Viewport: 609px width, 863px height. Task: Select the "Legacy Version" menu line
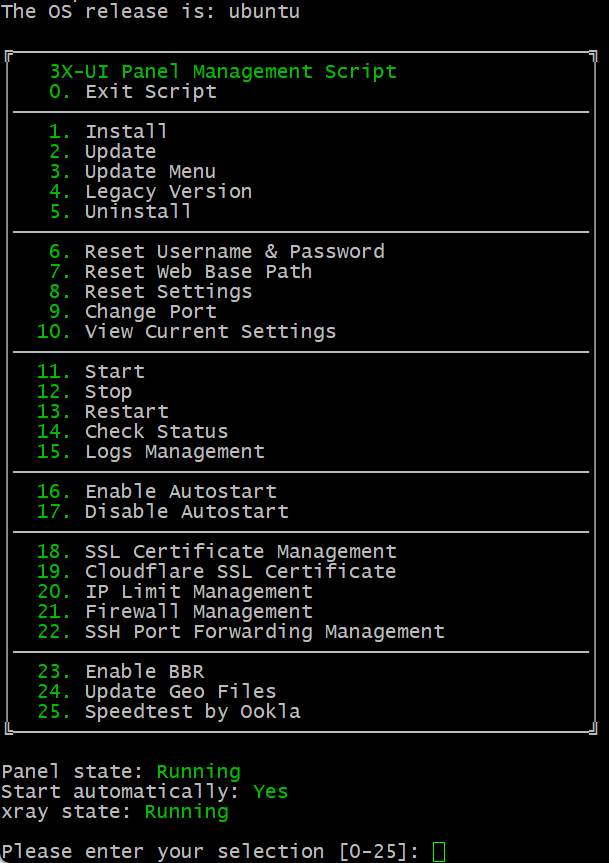point(168,192)
